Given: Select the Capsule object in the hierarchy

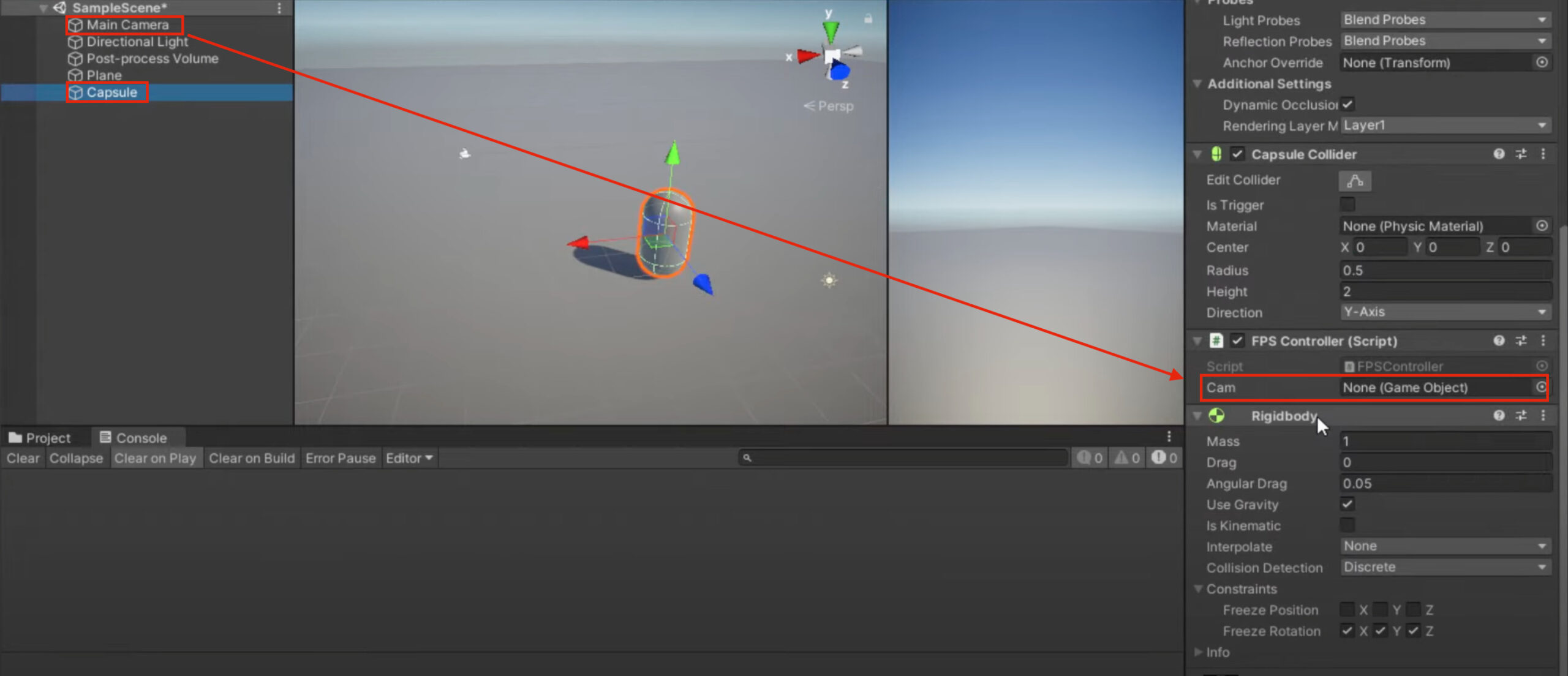Looking at the screenshot, I should (111, 92).
